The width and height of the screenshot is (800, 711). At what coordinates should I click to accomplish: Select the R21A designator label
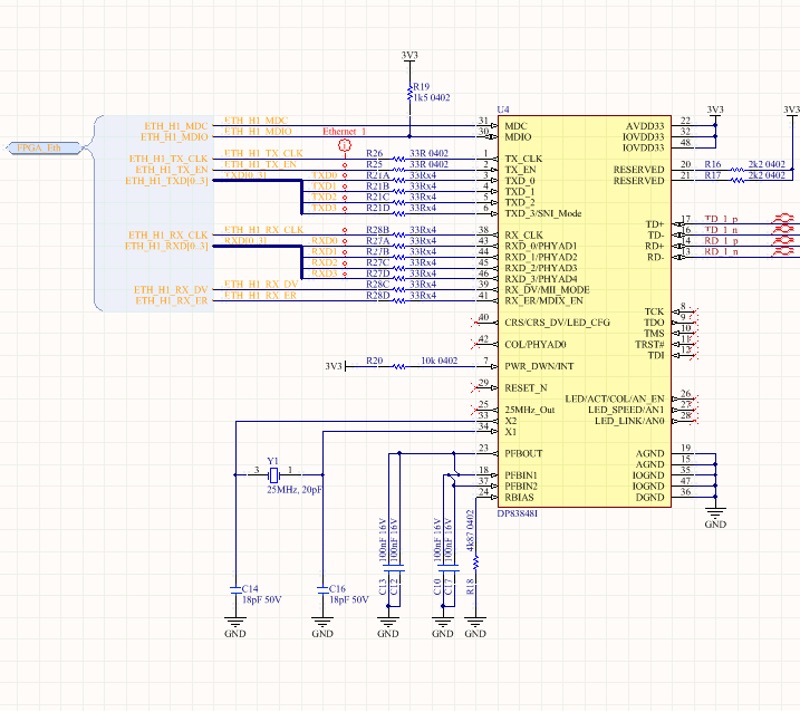coord(378,175)
